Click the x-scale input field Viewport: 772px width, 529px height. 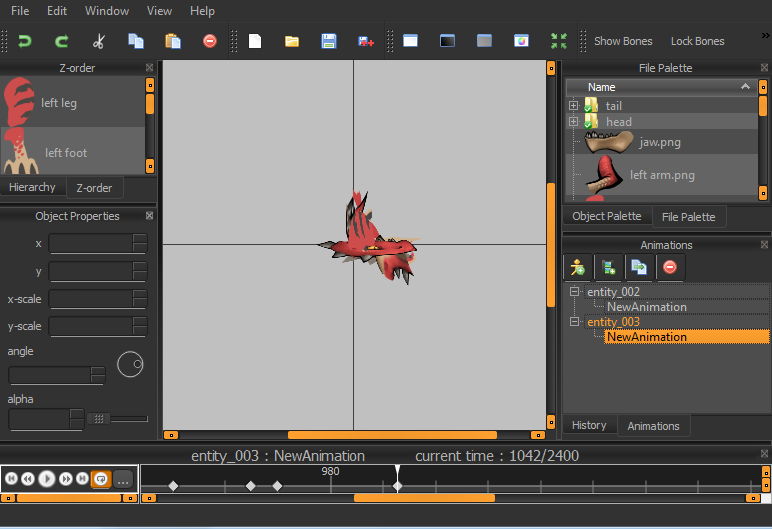[x=91, y=299]
